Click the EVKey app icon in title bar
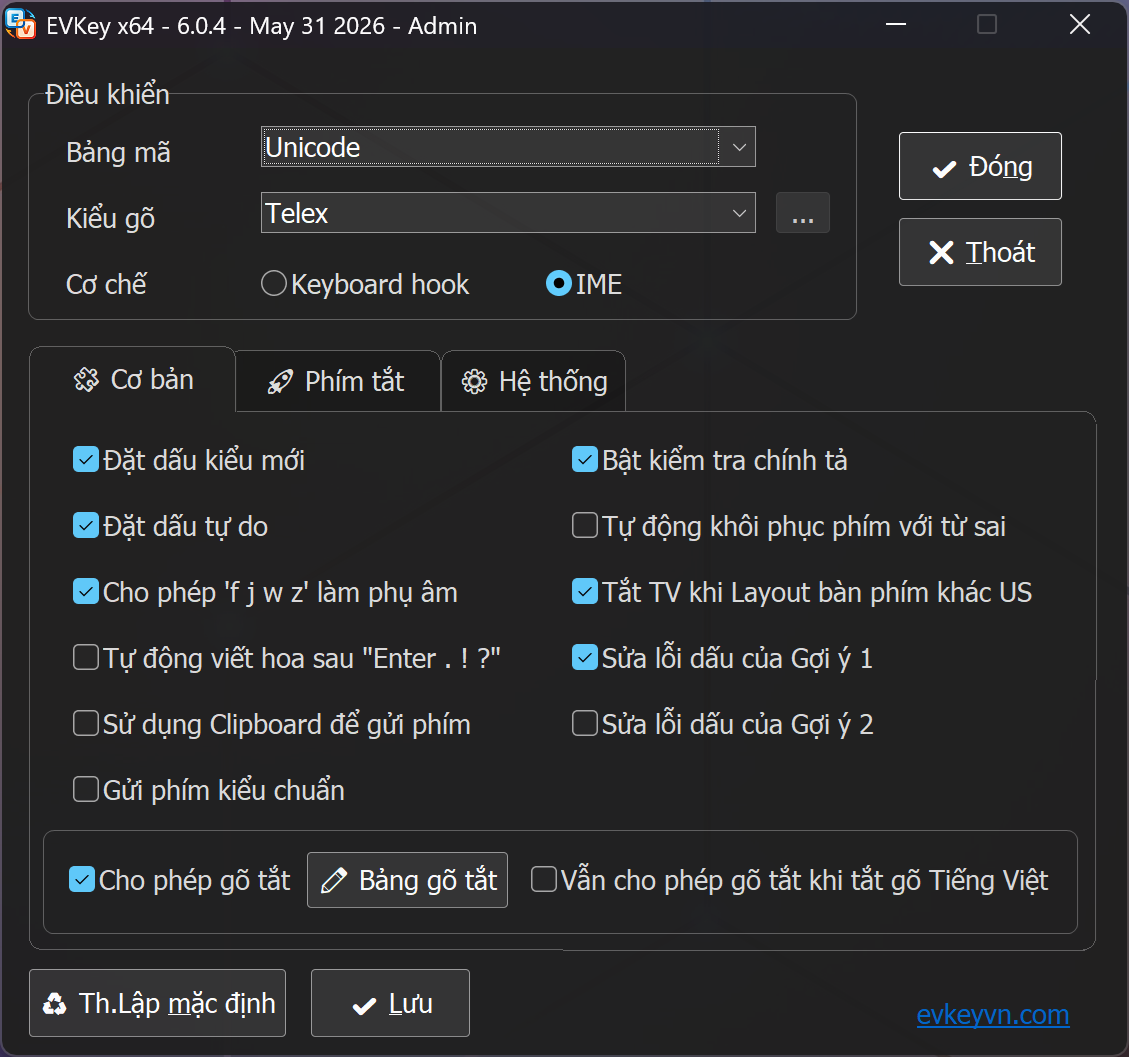1129x1057 pixels. [x=20, y=25]
